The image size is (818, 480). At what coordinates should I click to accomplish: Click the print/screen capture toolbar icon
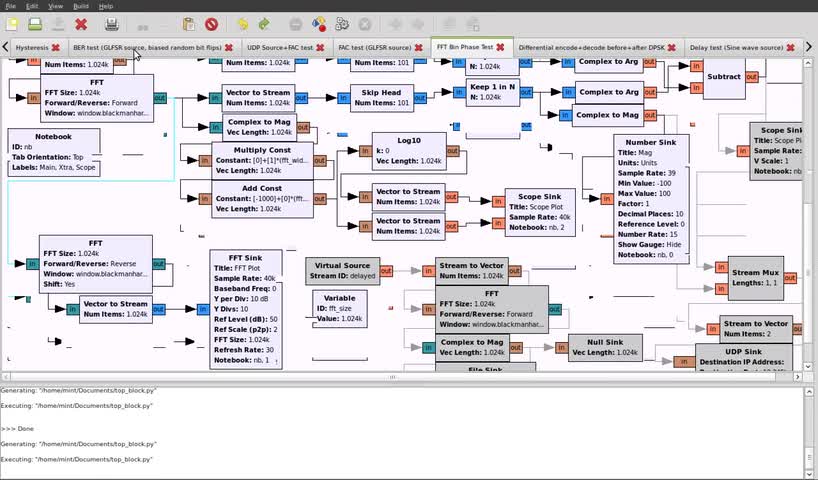(112, 24)
